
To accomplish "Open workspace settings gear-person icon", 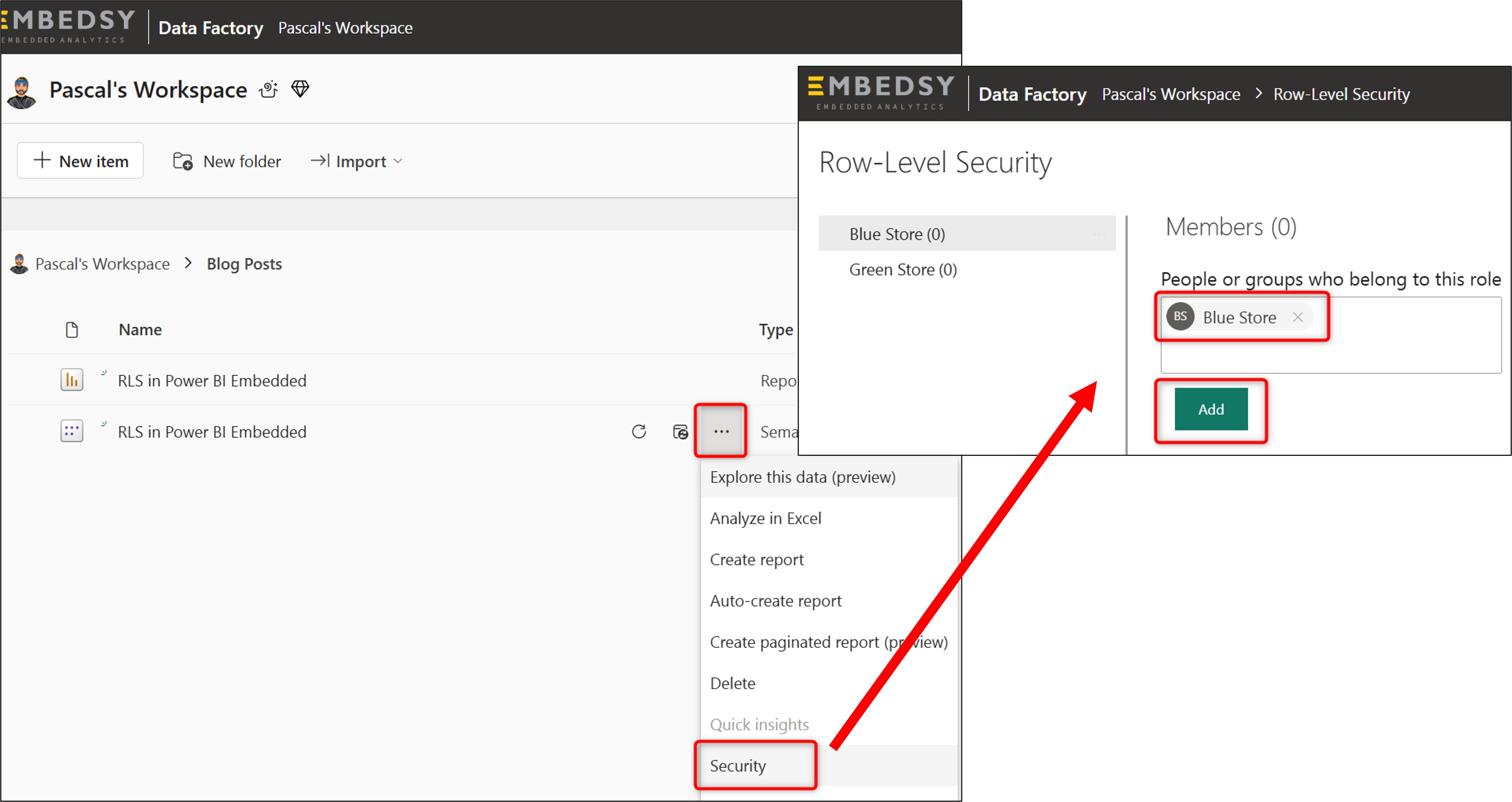I will pos(269,89).
